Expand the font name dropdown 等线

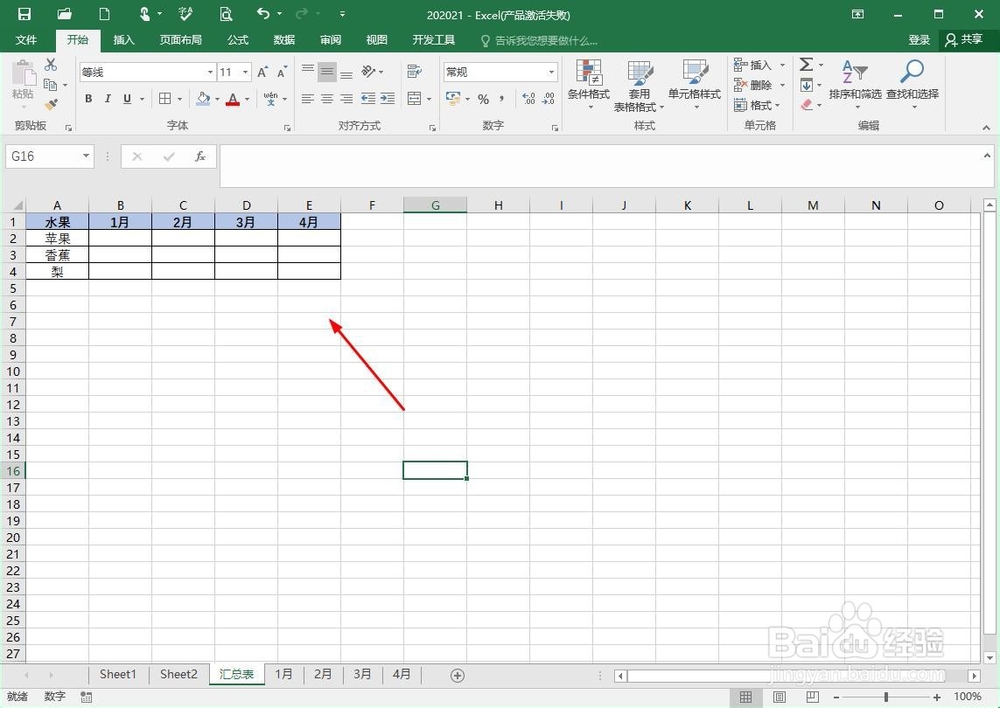coord(210,72)
